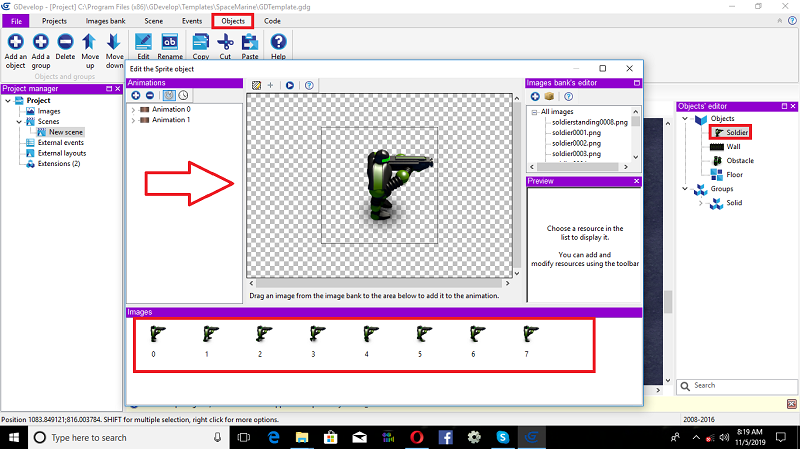Select animation frame thumbnail 3
800x449 pixels.
[x=317, y=335]
